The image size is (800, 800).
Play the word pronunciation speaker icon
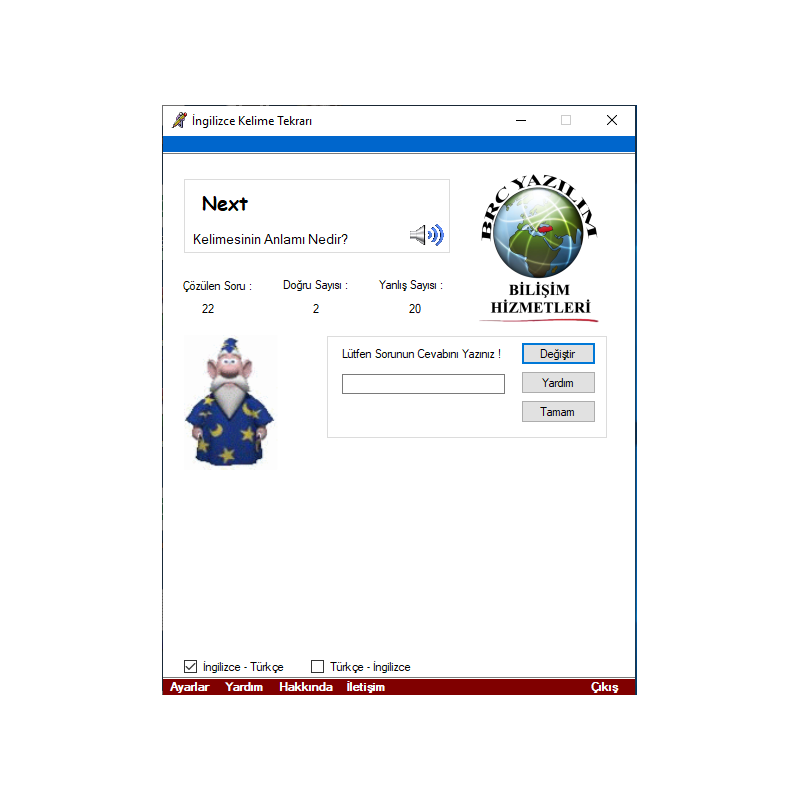pos(426,236)
